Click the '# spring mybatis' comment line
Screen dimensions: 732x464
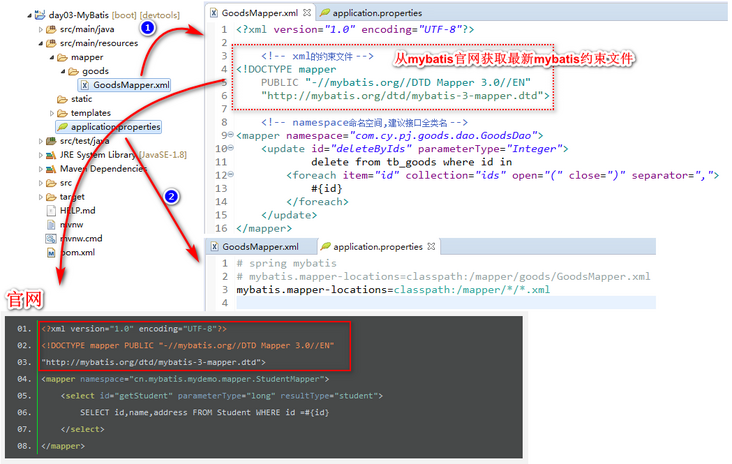pyautogui.click(x=287, y=263)
